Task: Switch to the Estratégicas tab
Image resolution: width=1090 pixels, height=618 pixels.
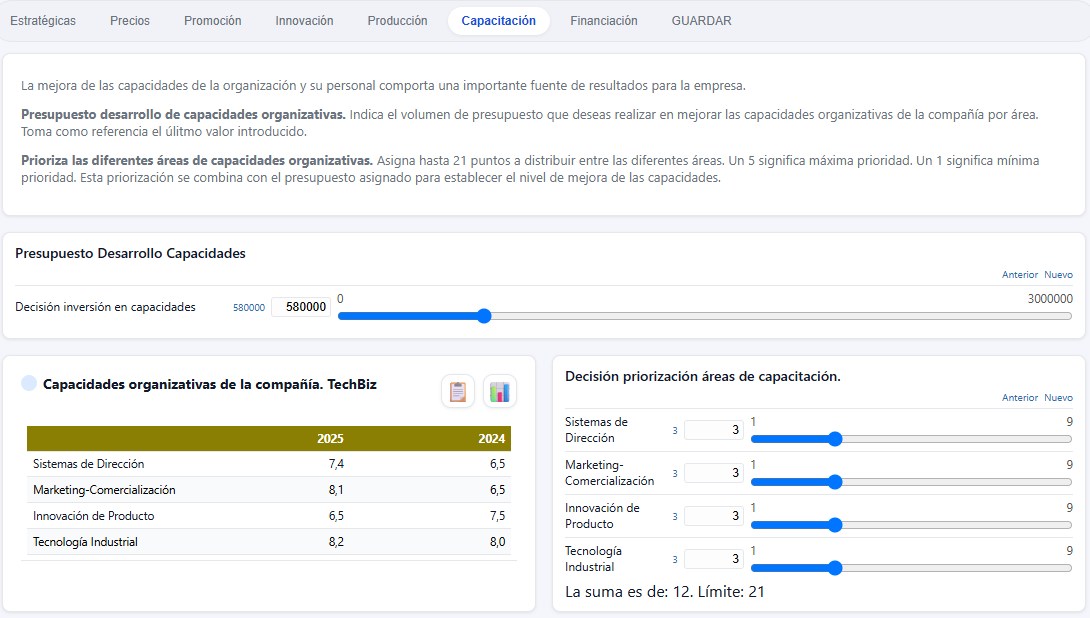Action: click(43, 21)
